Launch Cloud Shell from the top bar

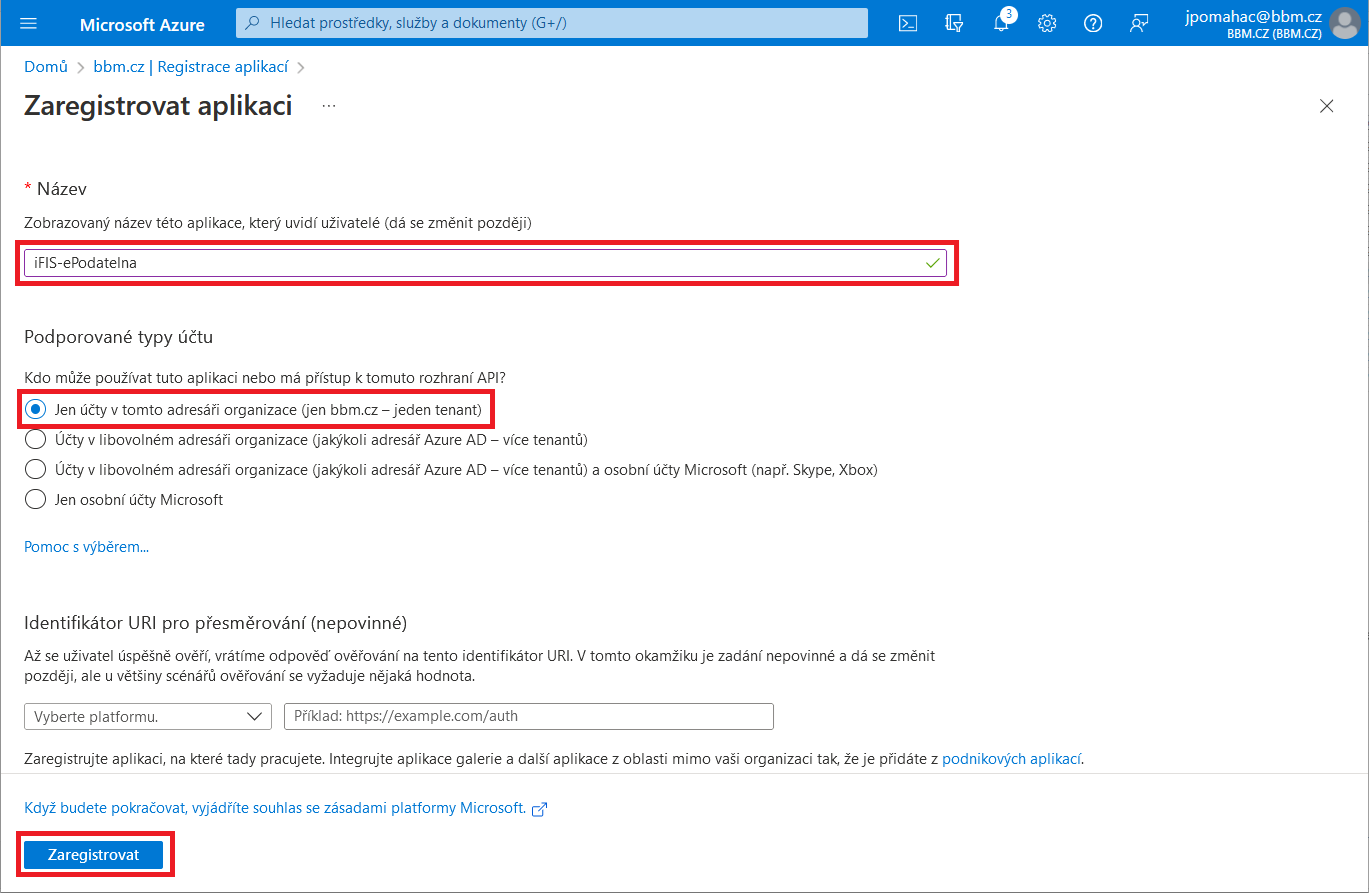click(908, 24)
